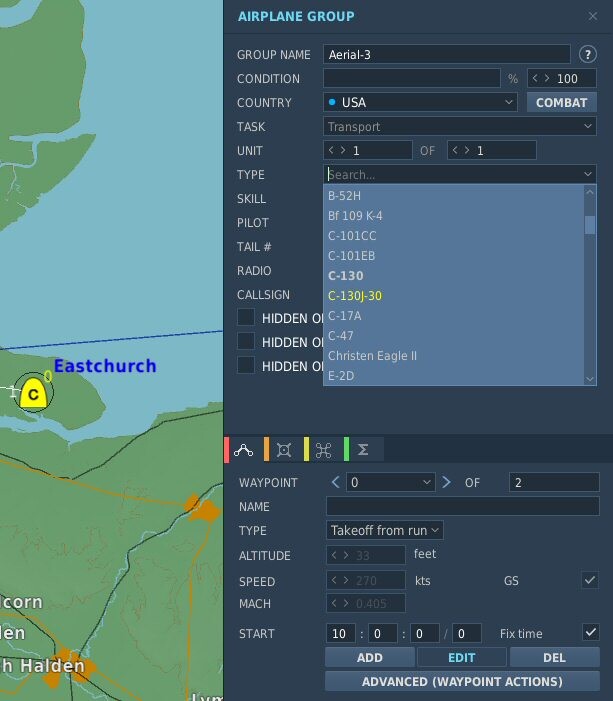Toggle the third HIDDEN ON checkbox
Image resolution: width=613 pixels, height=701 pixels.
tap(246, 366)
